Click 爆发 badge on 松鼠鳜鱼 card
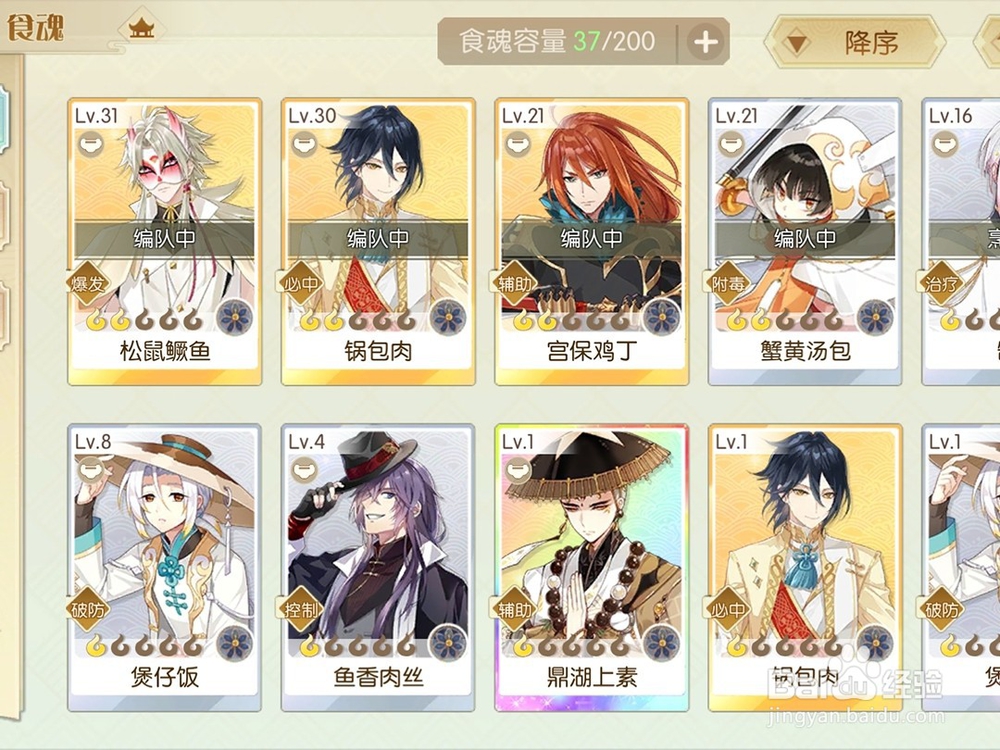The width and height of the screenshot is (1000, 750). click(87, 283)
